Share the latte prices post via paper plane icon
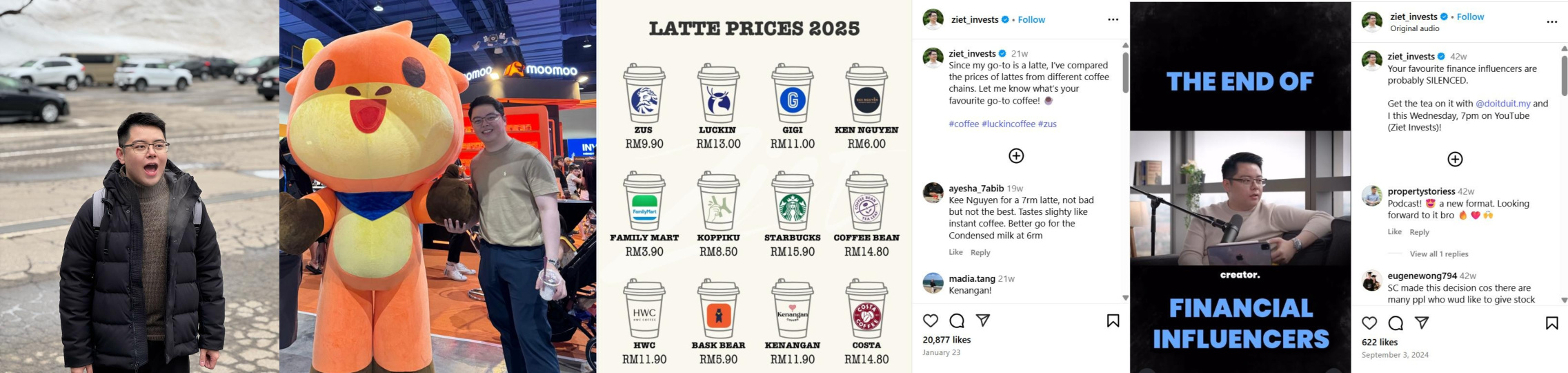The image size is (1568, 373). pyautogui.click(x=983, y=321)
